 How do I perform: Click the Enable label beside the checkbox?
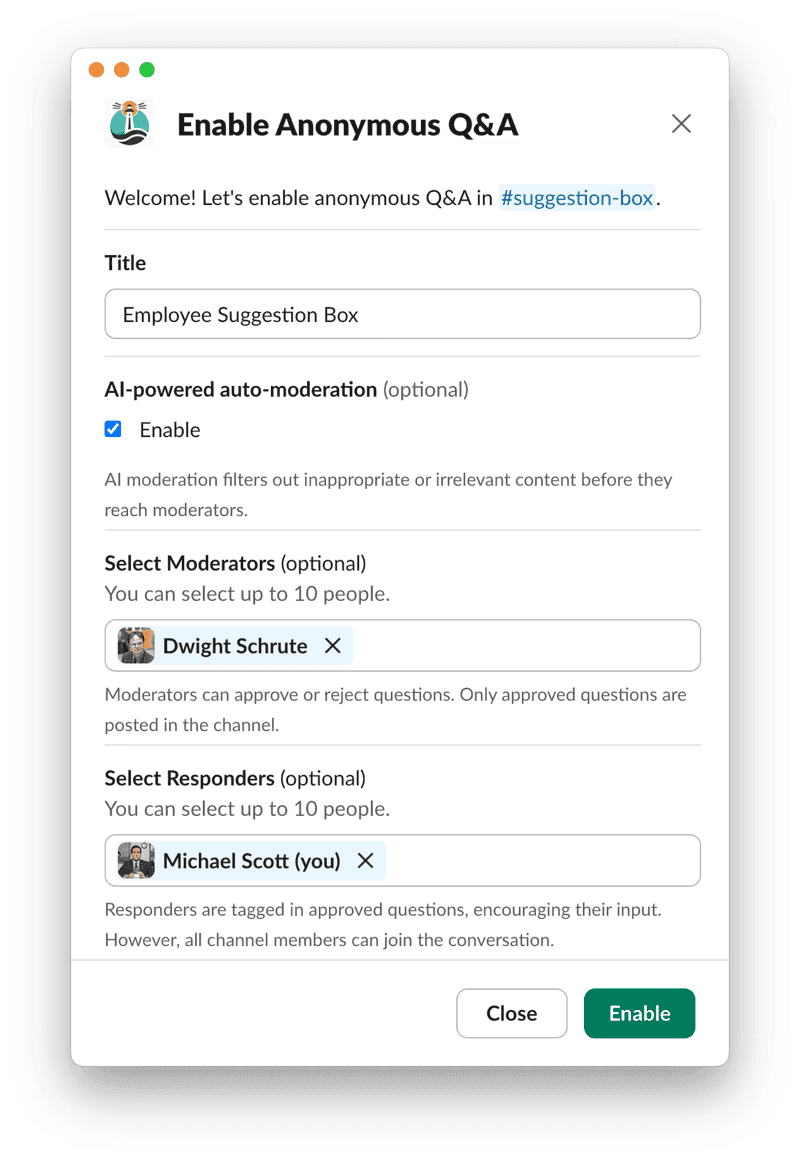coord(170,429)
